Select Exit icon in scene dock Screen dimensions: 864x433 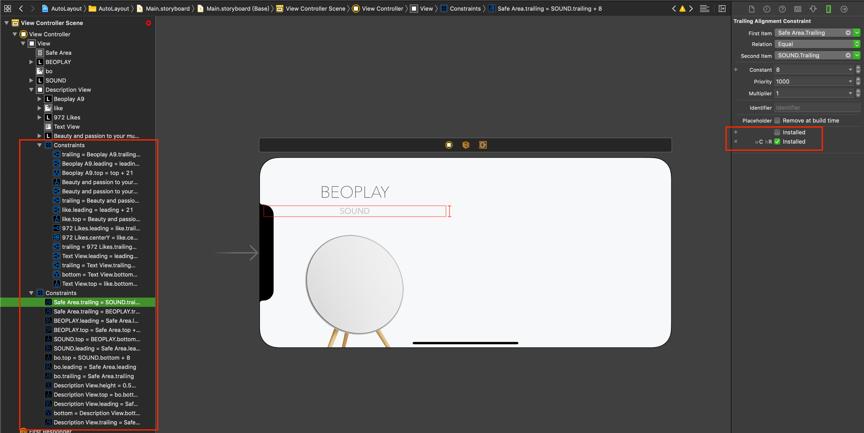pos(483,145)
